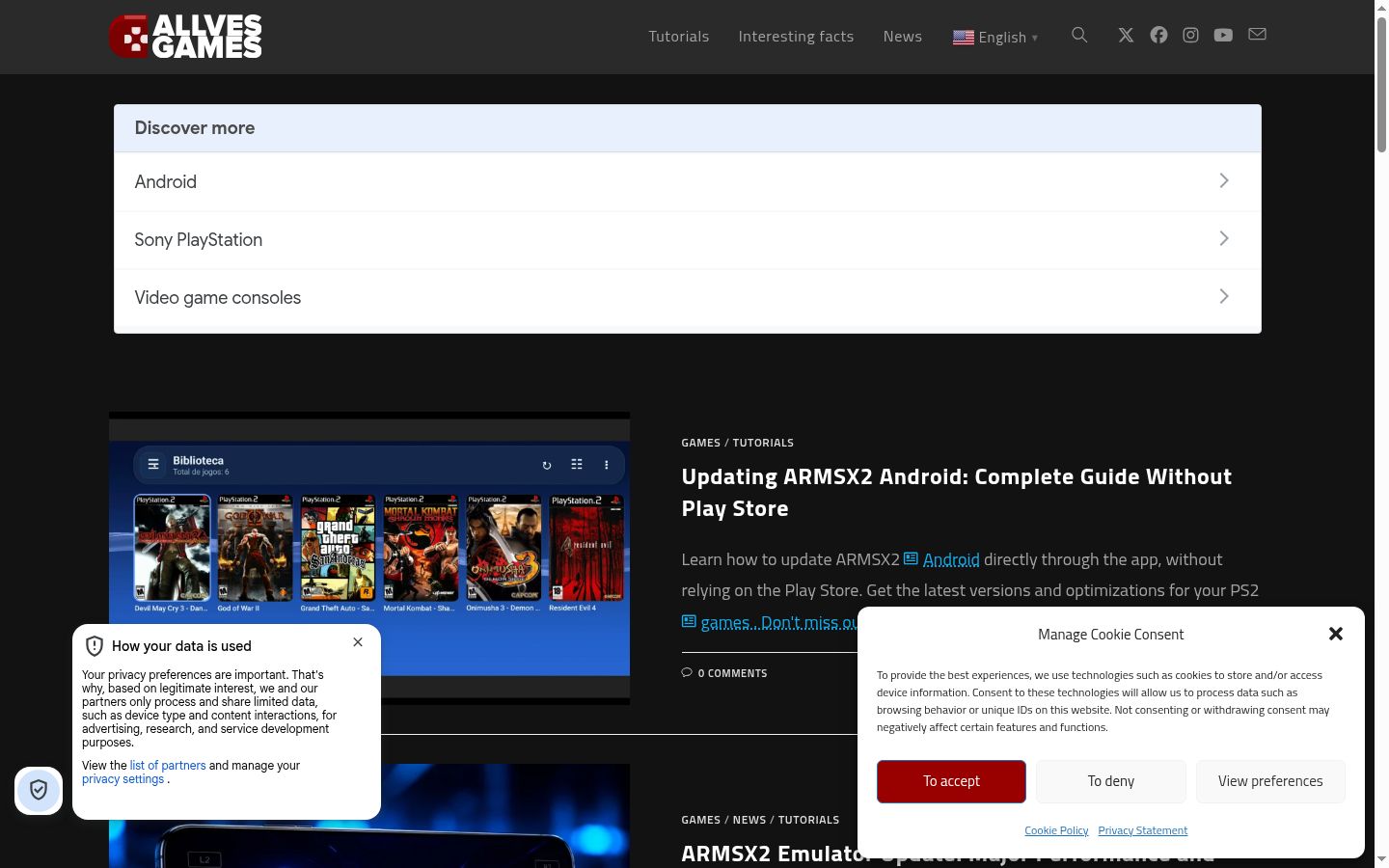Expand the Sony PlayStation discover row
This screenshot has width=1389, height=868.
688,239
